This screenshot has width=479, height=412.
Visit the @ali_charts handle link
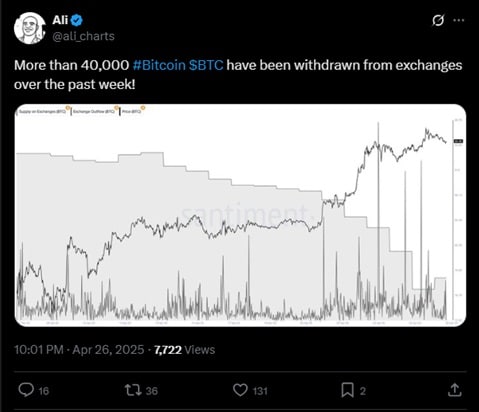click(x=83, y=36)
